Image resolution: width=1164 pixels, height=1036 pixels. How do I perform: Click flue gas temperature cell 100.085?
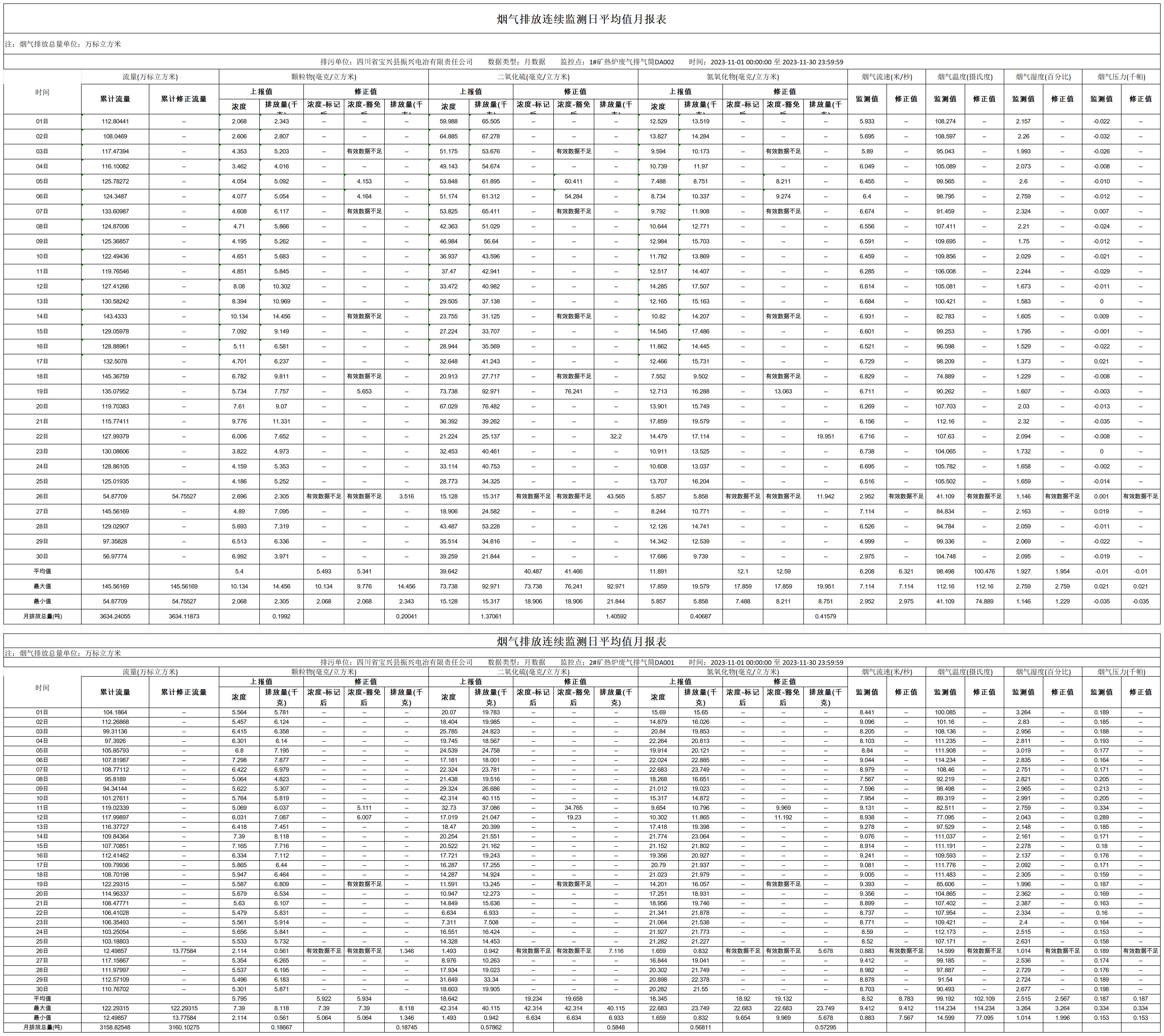945,713
